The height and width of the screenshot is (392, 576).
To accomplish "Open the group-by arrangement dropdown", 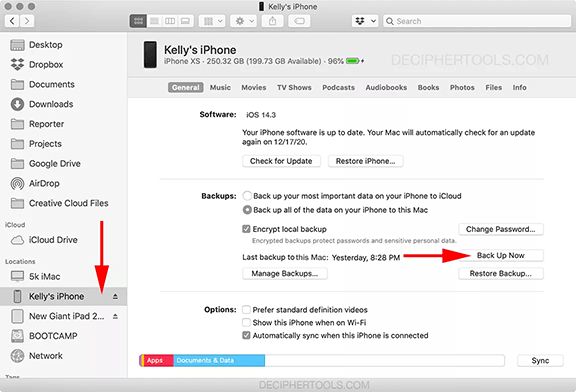I will pyautogui.click(x=212, y=21).
